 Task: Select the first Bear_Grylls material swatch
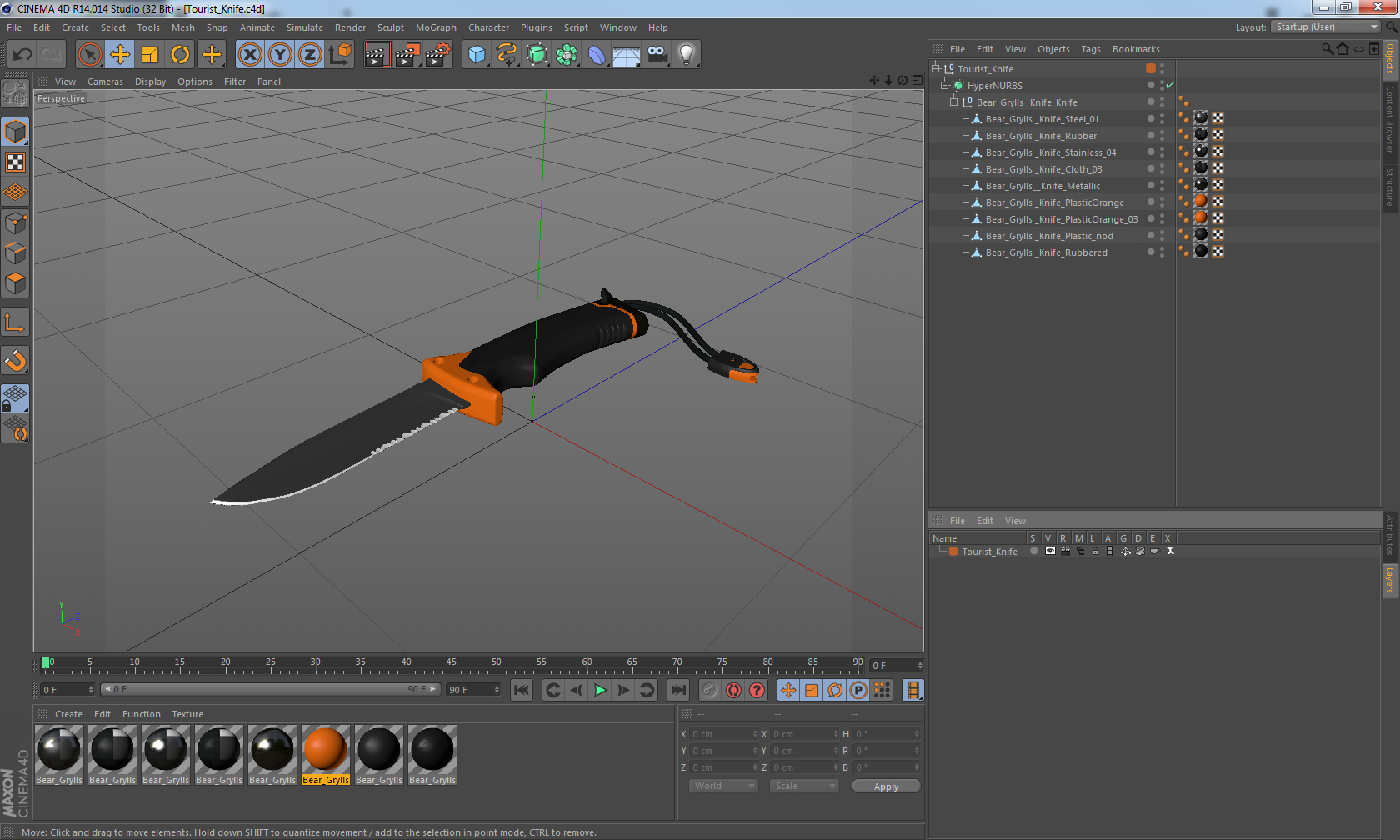(x=59, y=755)
